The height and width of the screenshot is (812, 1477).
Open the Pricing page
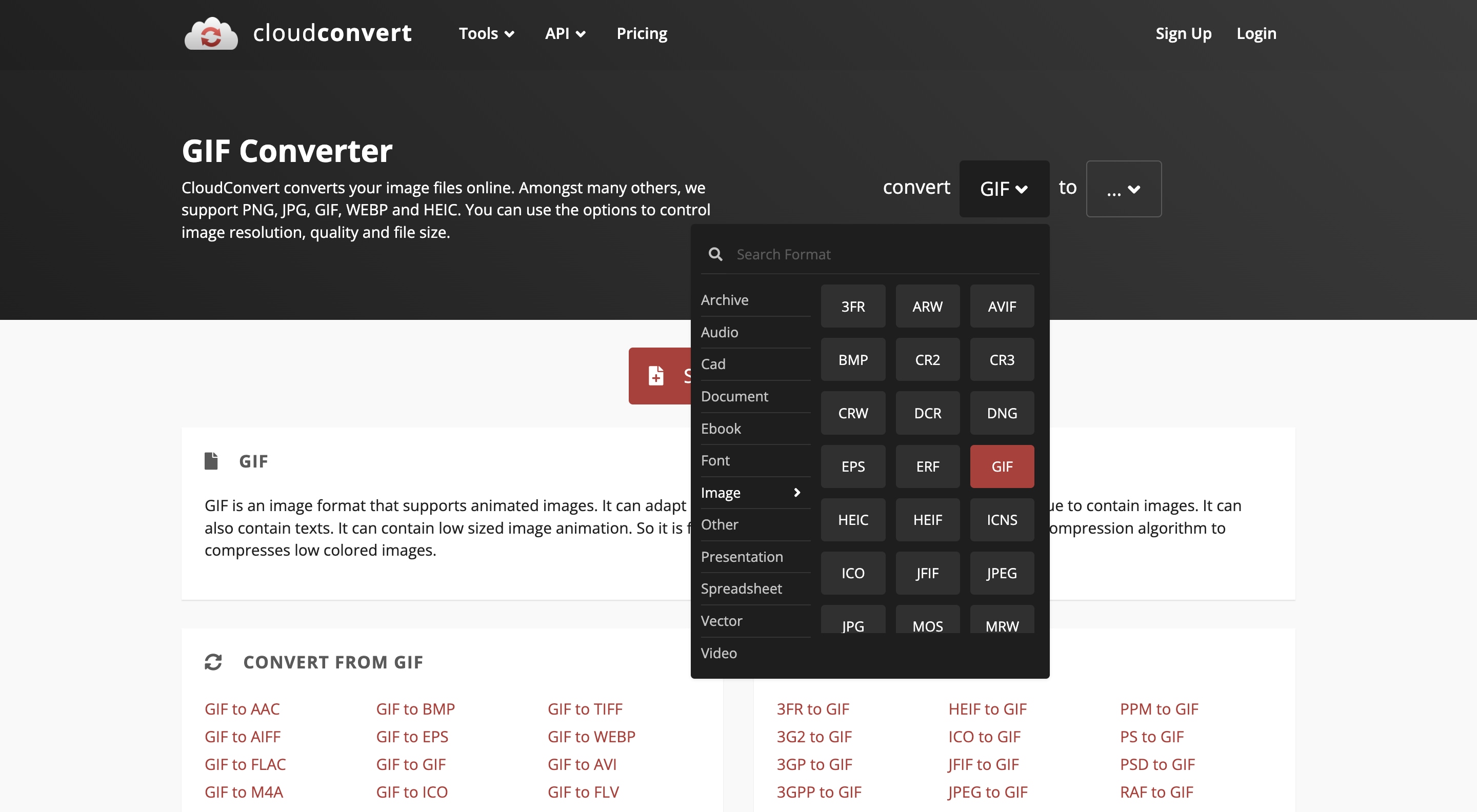click(x=642, y=33)
